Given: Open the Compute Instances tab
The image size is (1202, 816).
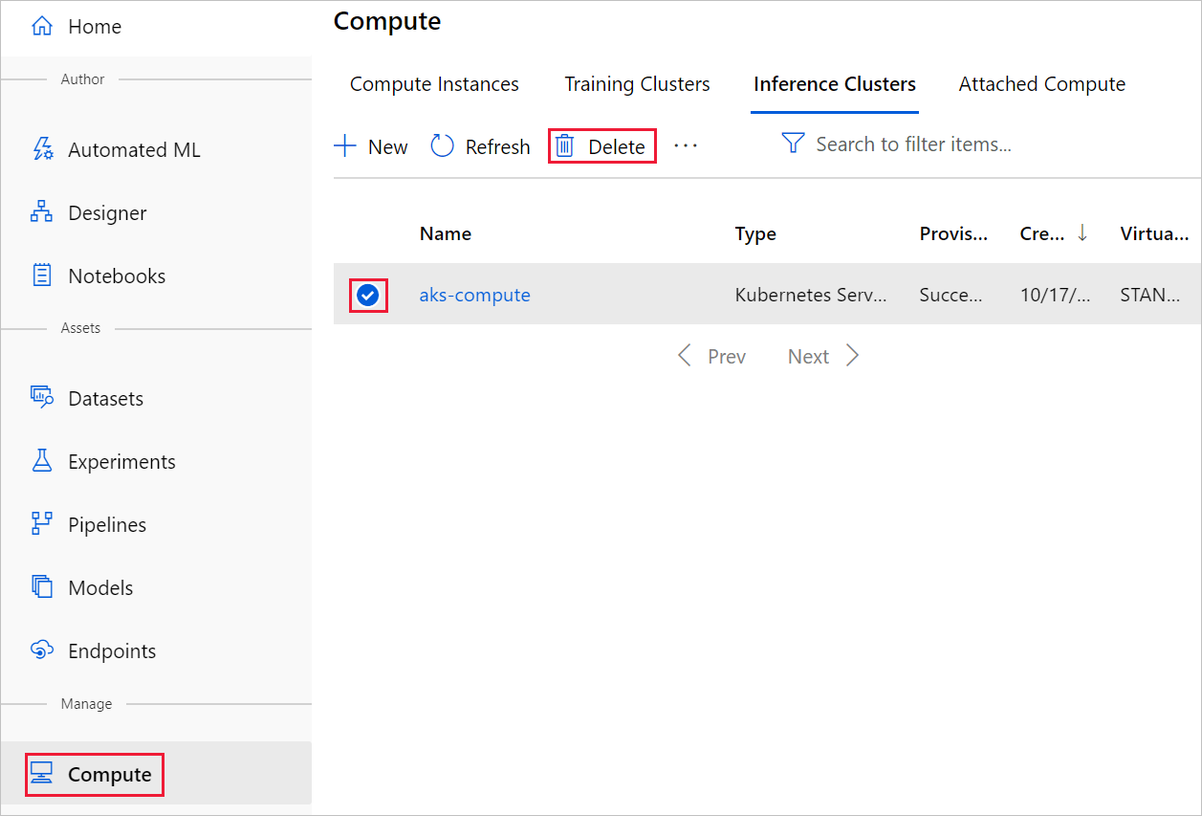Looking at the screenshot, I should pyautogui.click(x=434, y=84).
